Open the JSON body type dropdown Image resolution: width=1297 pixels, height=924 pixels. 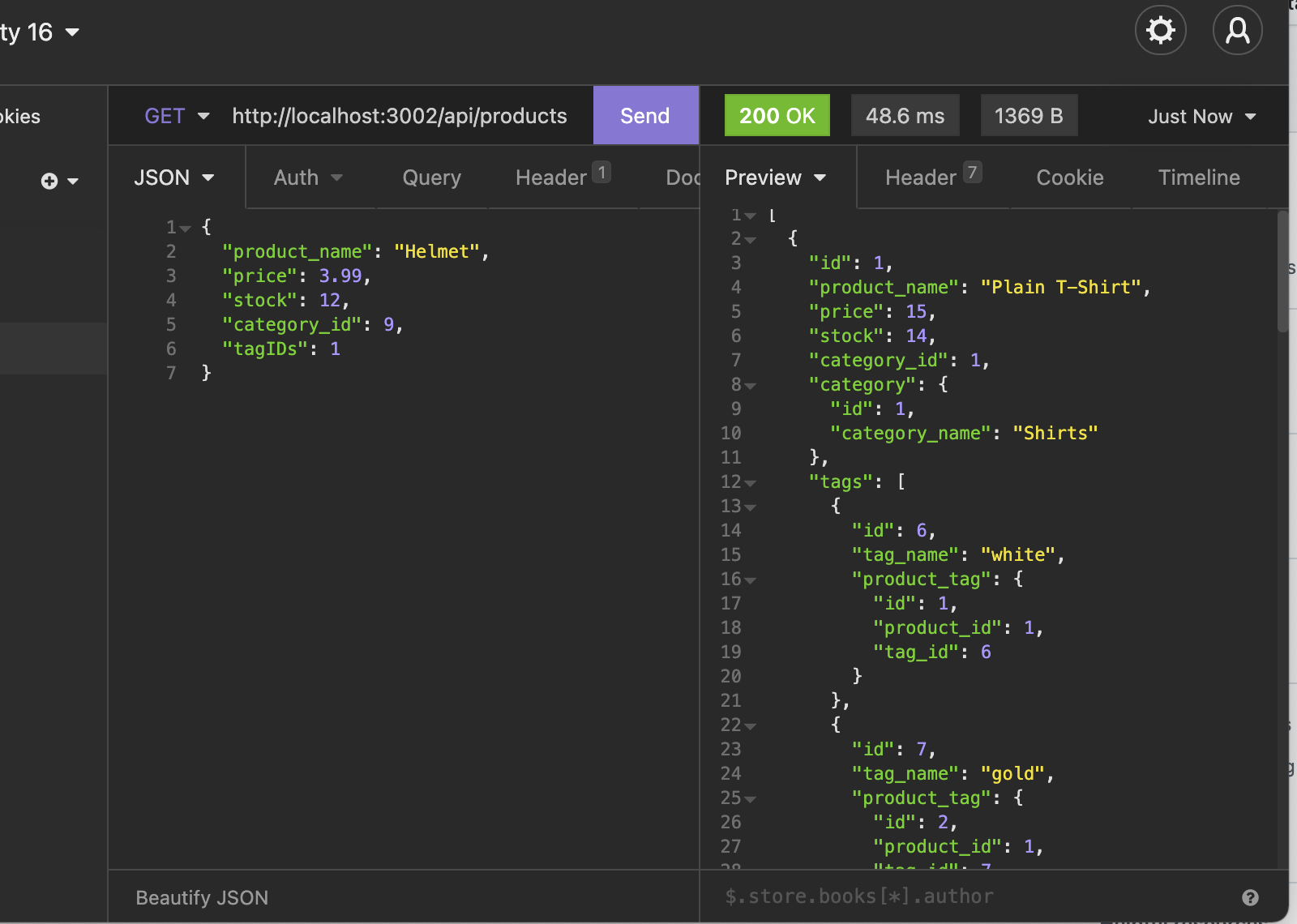173,178
